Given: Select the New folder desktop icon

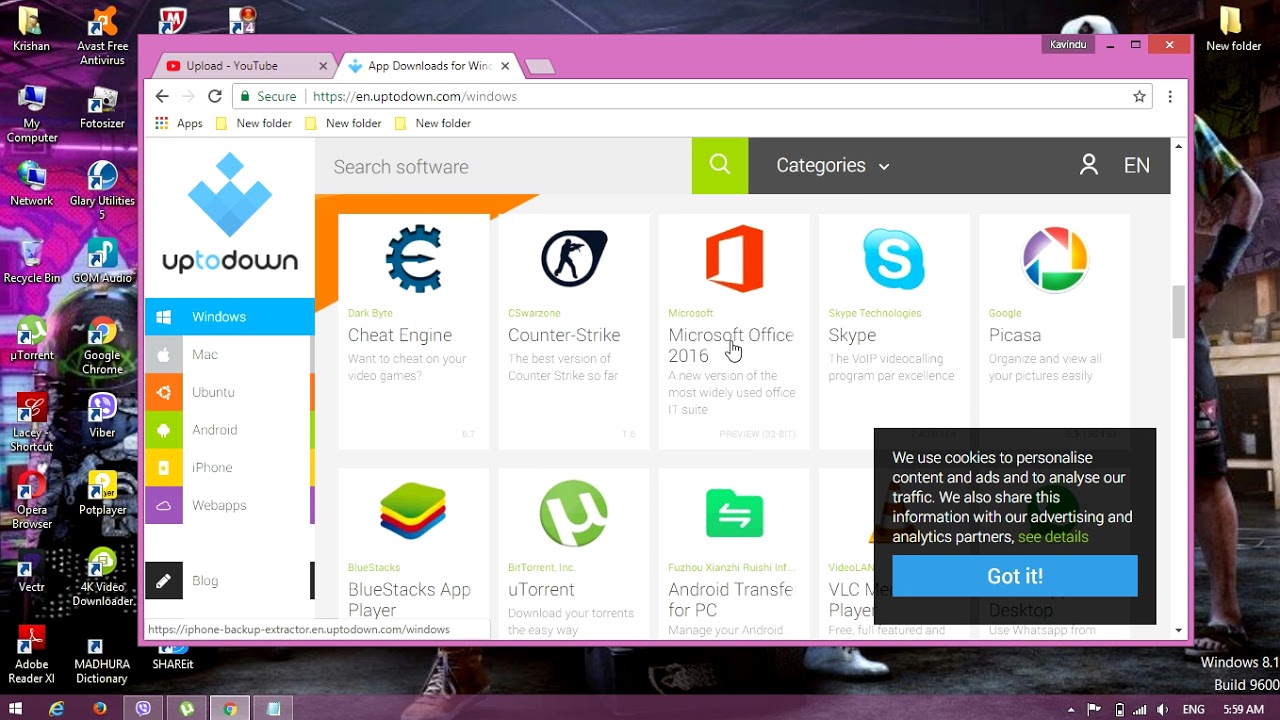Looking at the screenshot, I should pyautogui.click(x=1233, y=30).
